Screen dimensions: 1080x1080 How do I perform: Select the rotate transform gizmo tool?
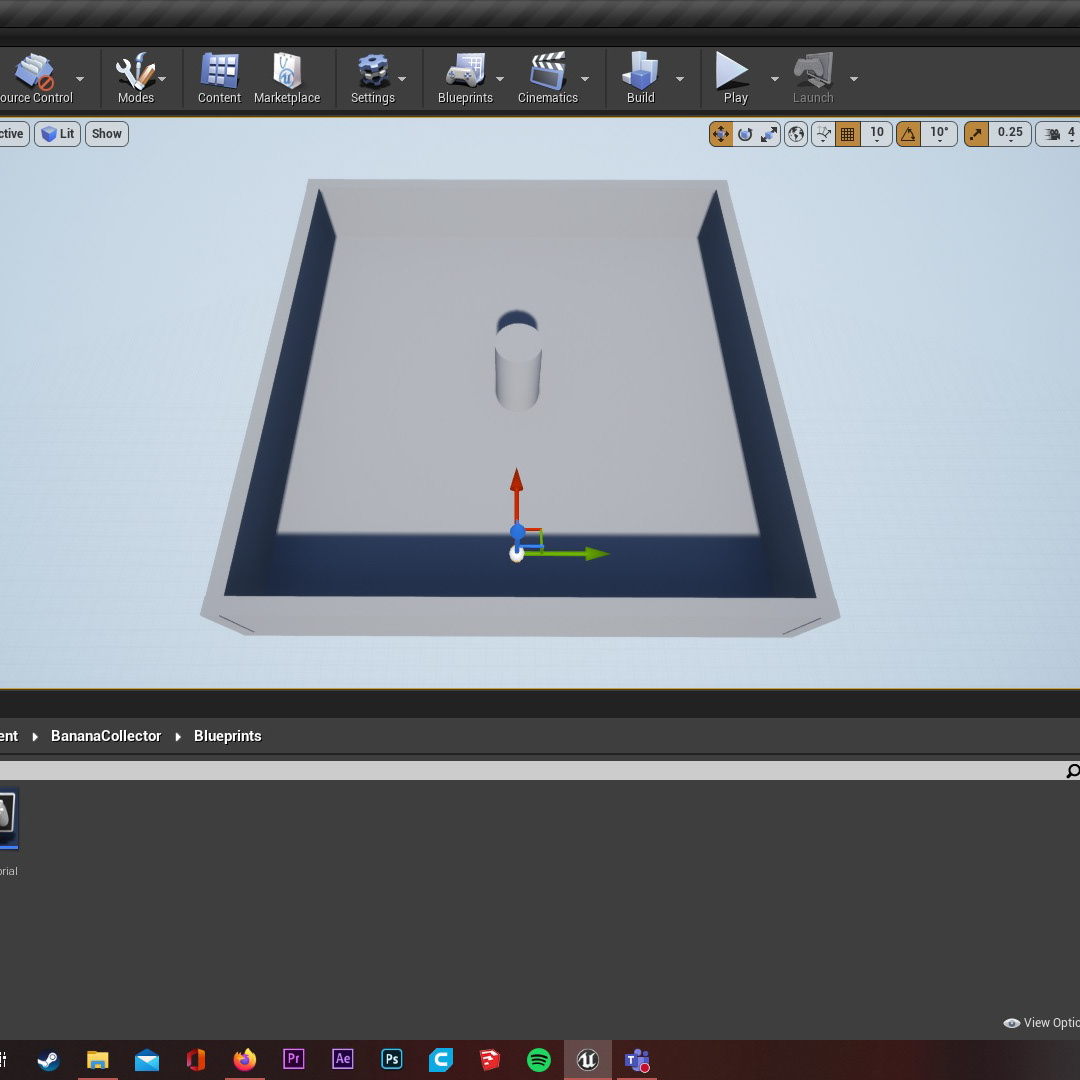(x=745, y=134)
